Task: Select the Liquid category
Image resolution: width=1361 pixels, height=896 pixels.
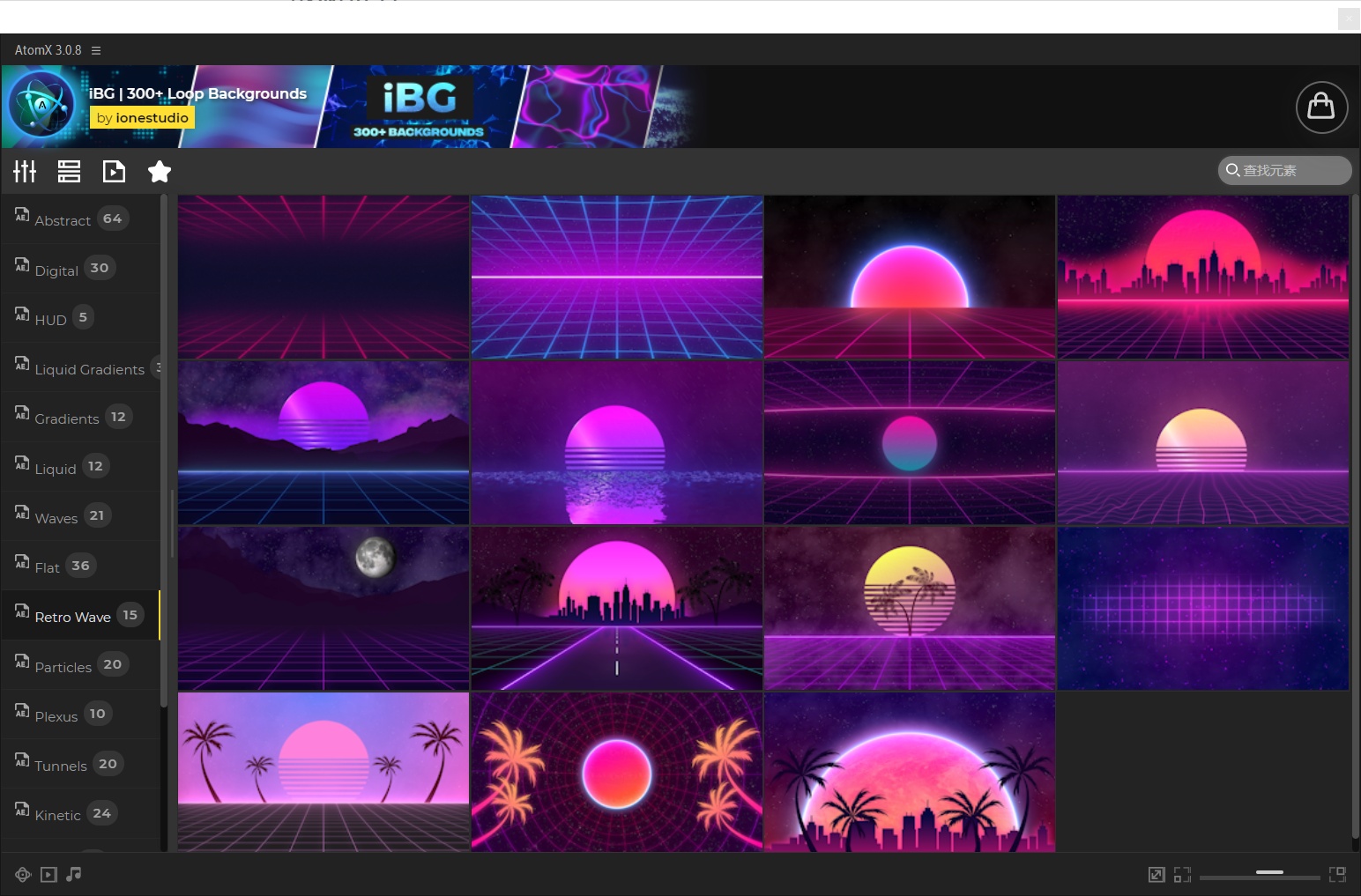Action: pyautogui.click(x=80, y=467)
